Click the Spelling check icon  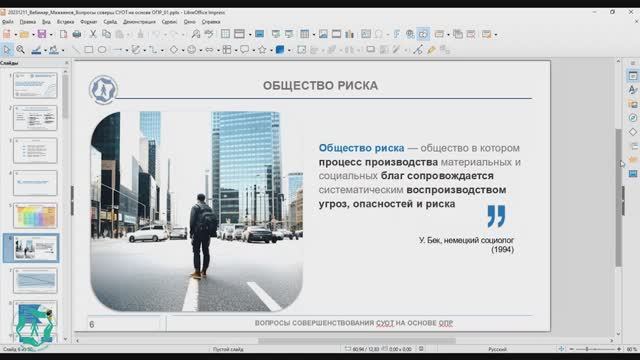click(209, 34)
